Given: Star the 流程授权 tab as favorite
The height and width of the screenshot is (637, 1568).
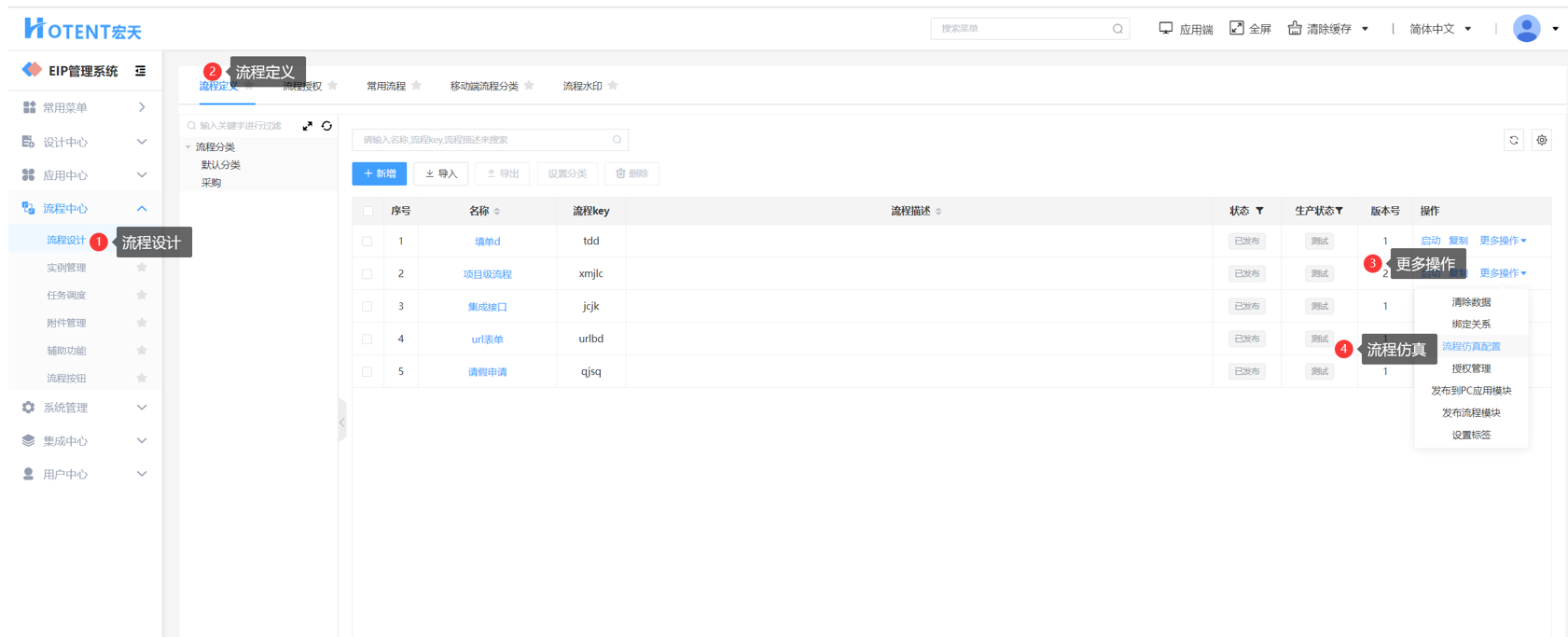Looking at the screenshot, I should tap(333, 86).
